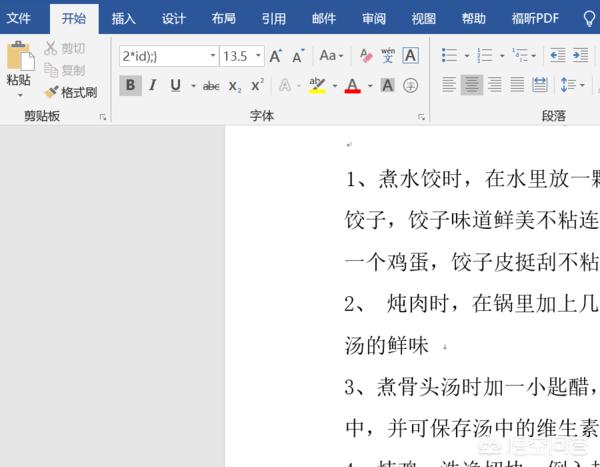The width and height of the screenshot is (600, 467).
Task: Toggle center alignment
Action: tap(471, 85)
